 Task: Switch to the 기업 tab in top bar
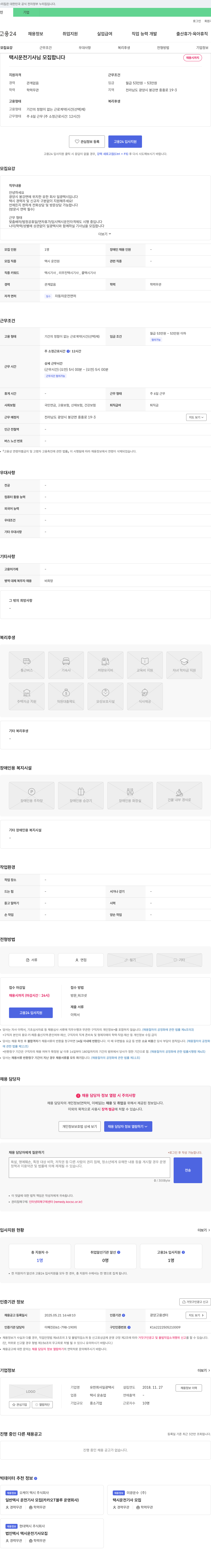pos(26,12)
